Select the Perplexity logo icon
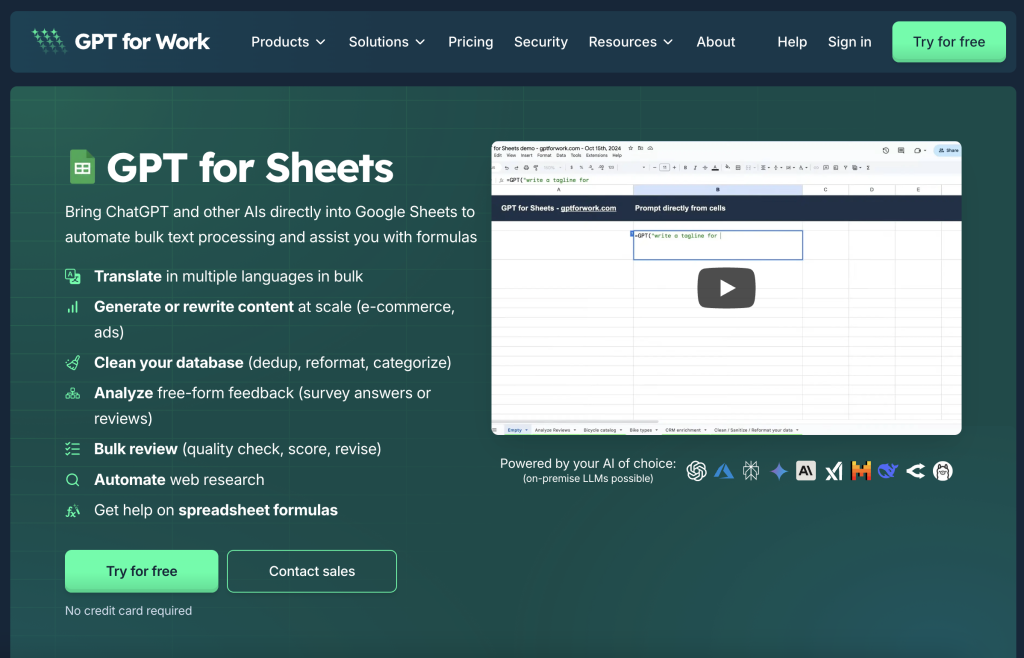 pos(751,471)
